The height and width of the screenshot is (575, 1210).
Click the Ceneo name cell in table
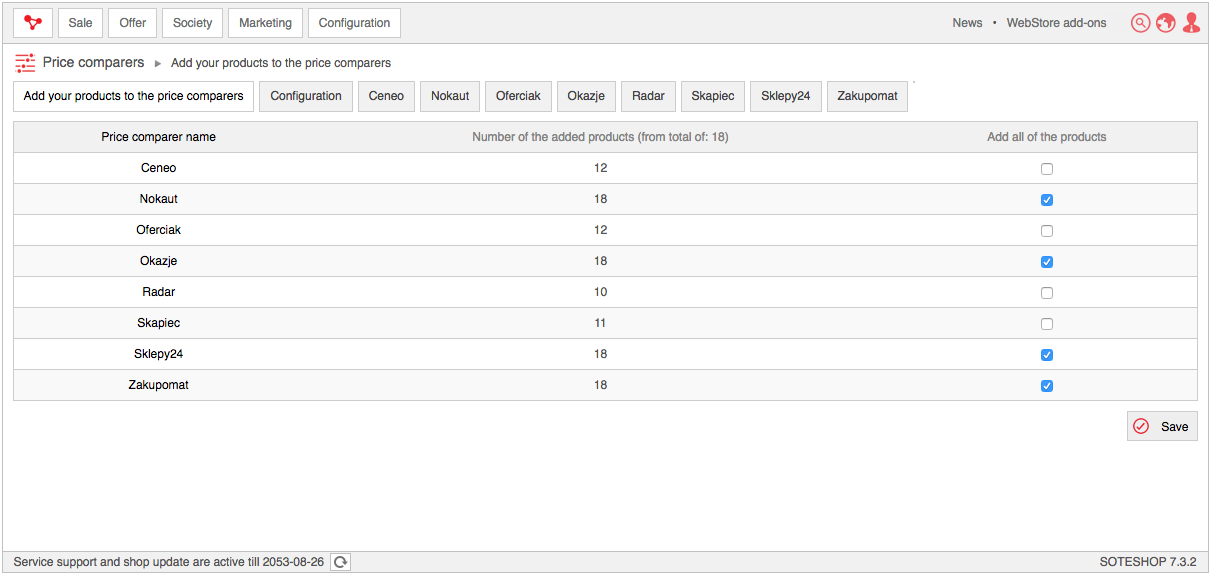(158, 168)
